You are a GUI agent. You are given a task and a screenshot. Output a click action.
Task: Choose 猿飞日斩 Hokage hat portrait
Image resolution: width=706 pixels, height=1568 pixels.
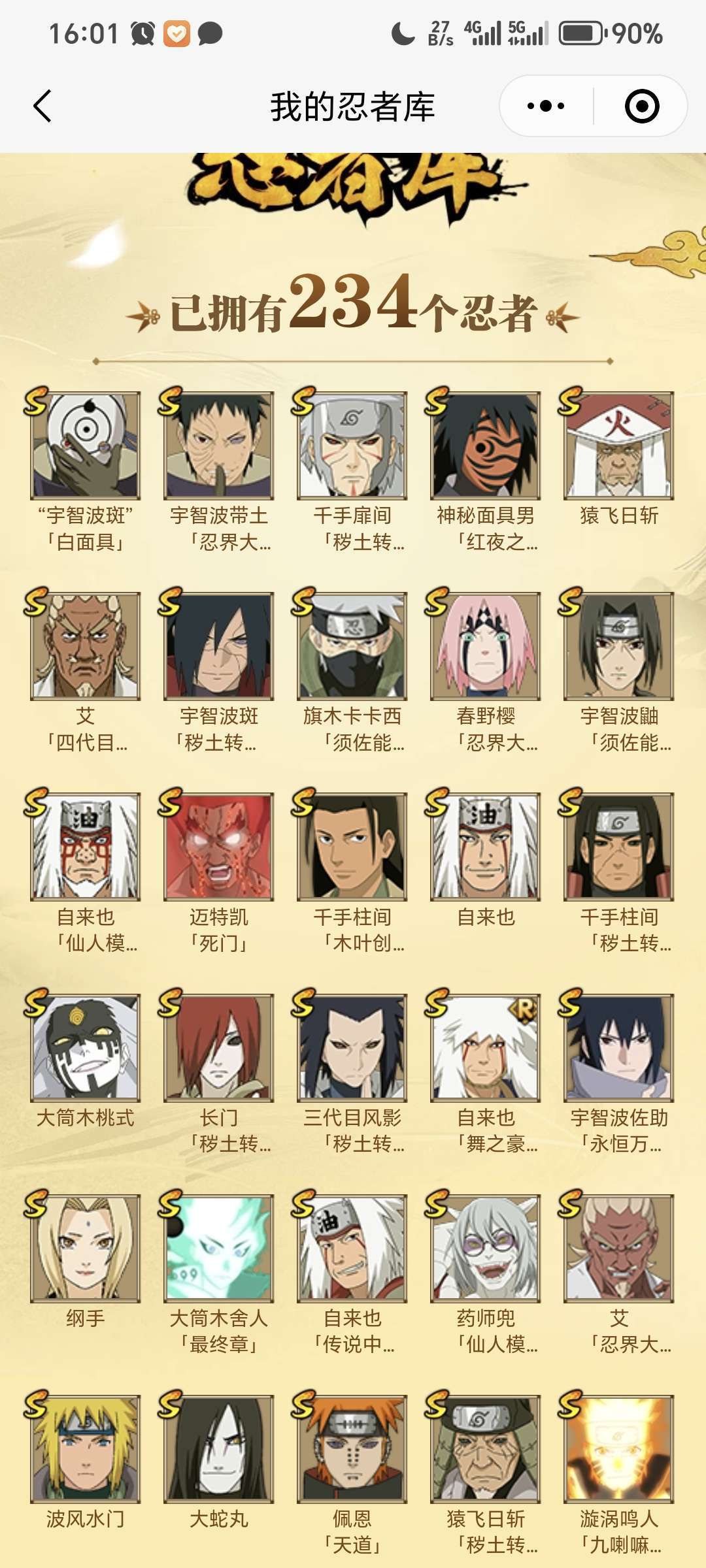[619, 446]
